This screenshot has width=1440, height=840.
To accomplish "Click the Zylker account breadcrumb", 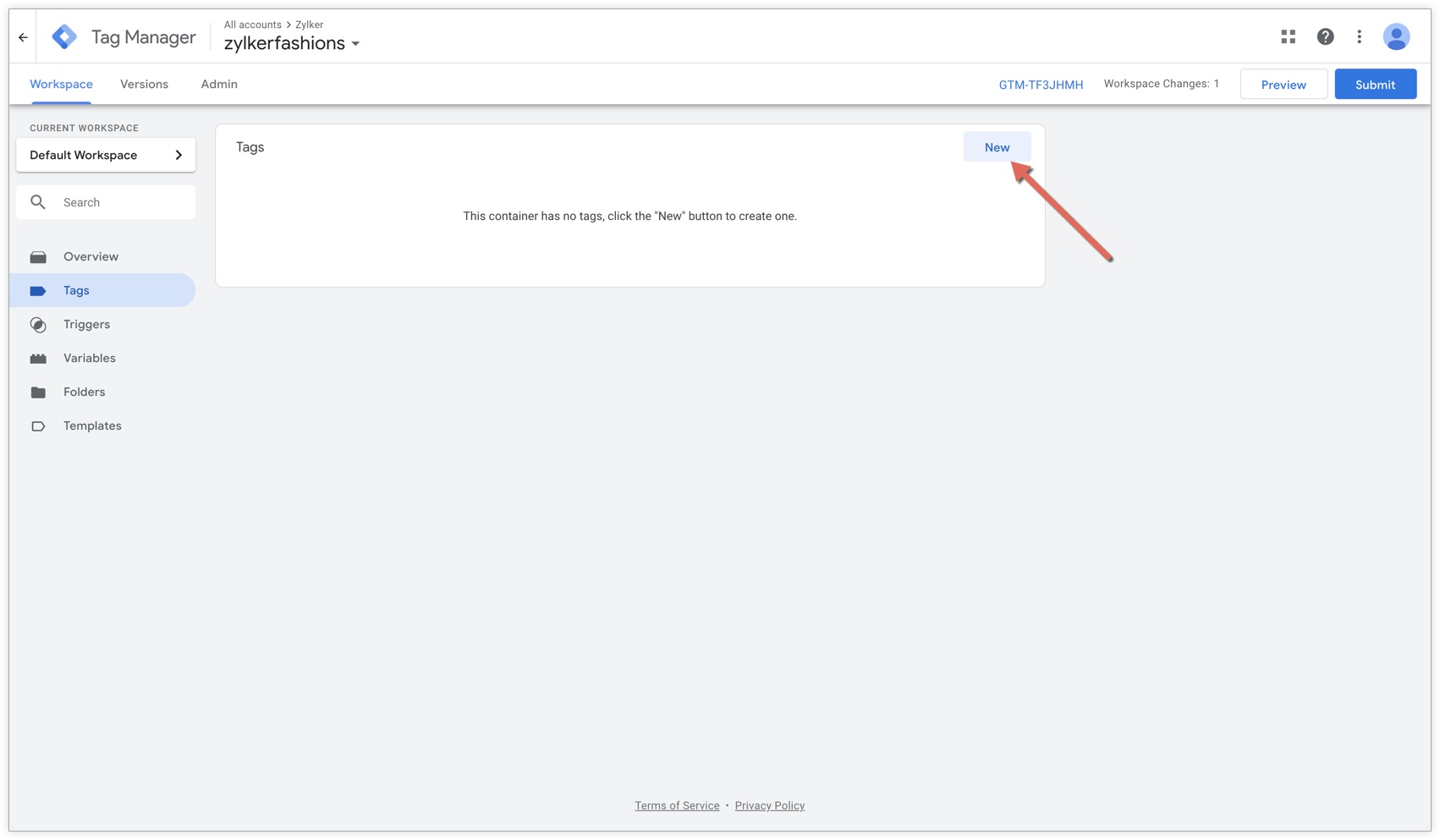I will [x=309, y=25].
